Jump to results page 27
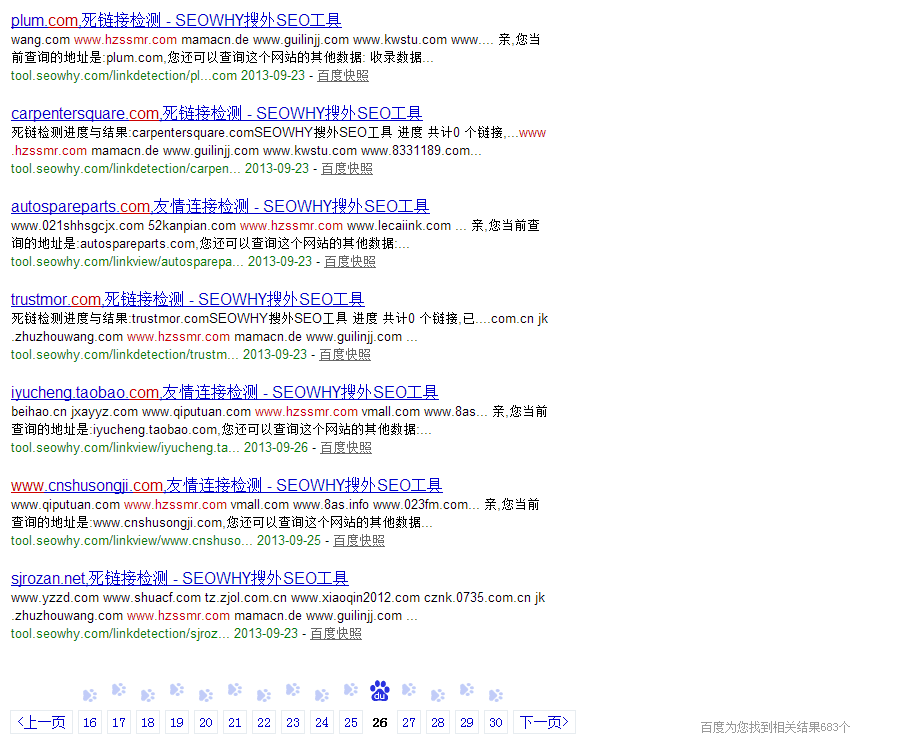The width and height of the screenshot is (920, 756). [x=409, y=722]
